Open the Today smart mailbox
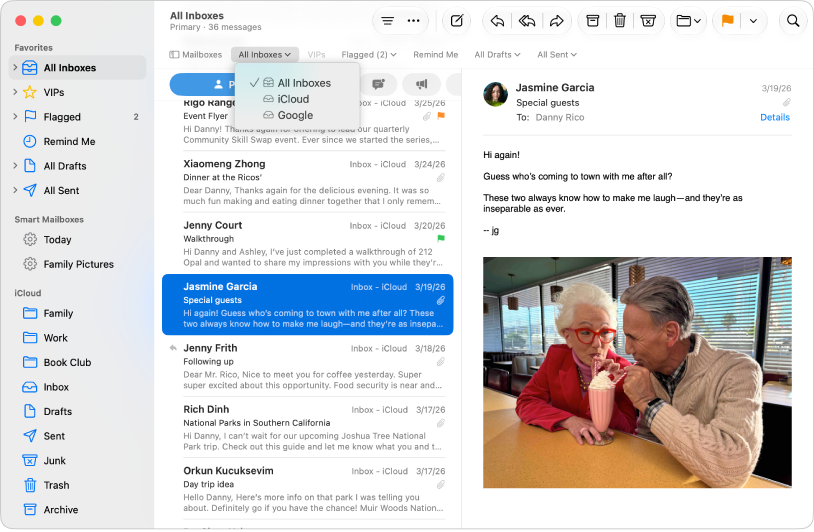This screenshot has height=532, width=814. click(78, 240)
